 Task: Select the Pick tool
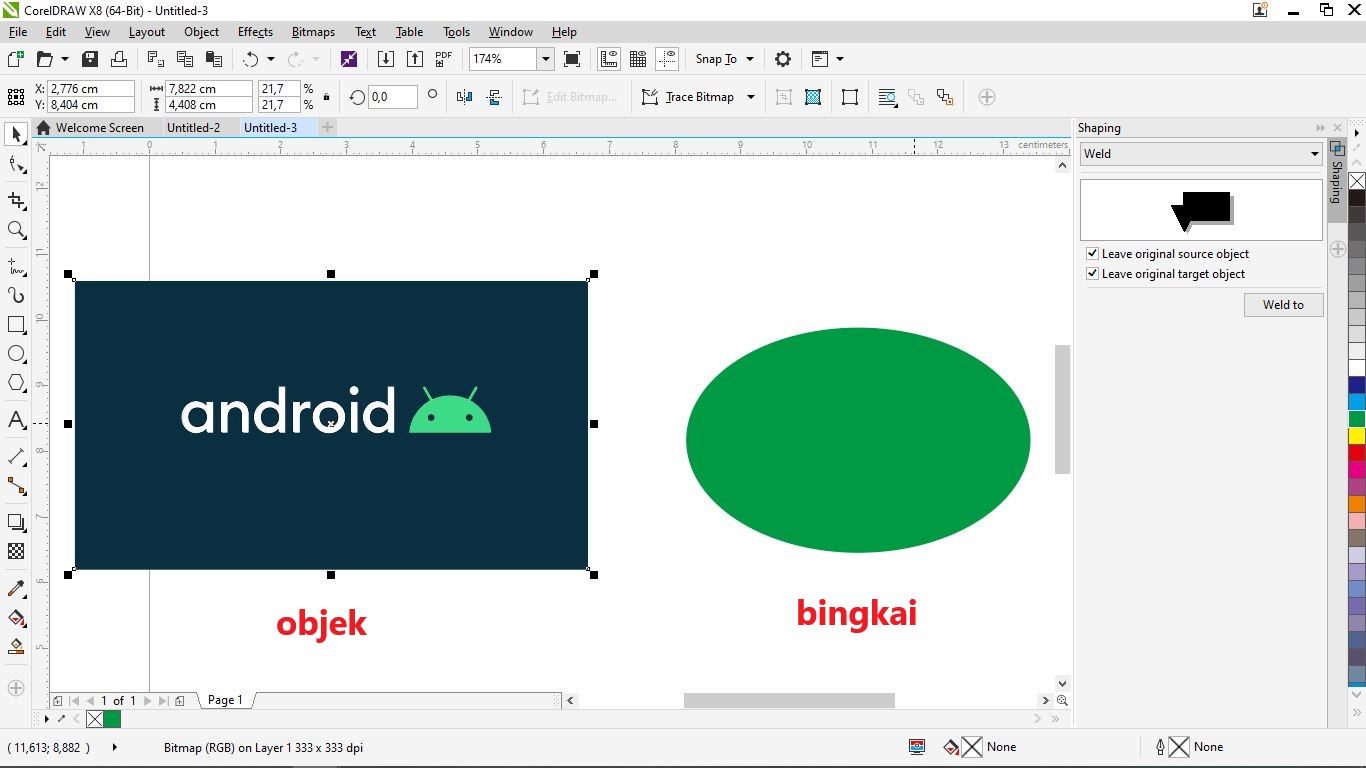coord(16,134)
